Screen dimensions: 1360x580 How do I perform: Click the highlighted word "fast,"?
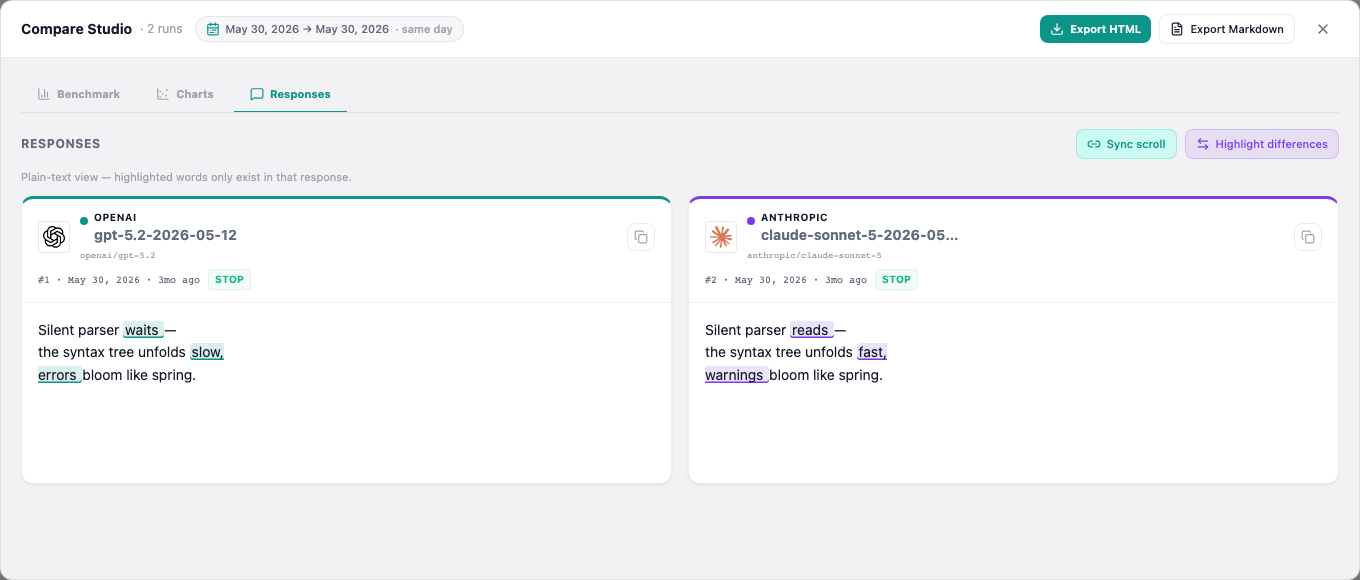tap(872, 352)
